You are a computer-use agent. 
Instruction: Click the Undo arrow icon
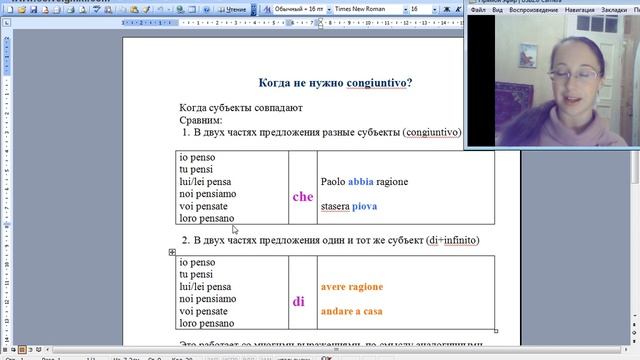point(160,9)
